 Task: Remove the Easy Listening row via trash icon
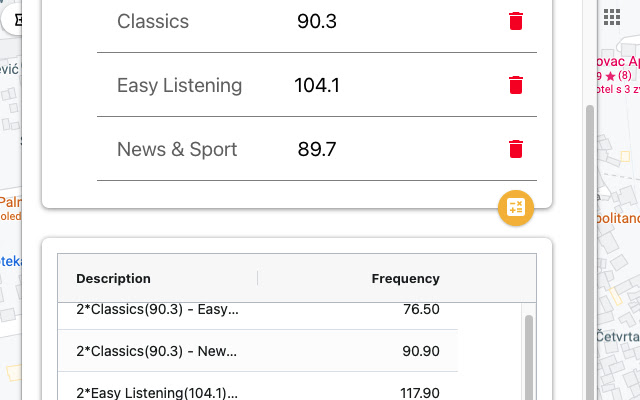(x=516, y=85)
